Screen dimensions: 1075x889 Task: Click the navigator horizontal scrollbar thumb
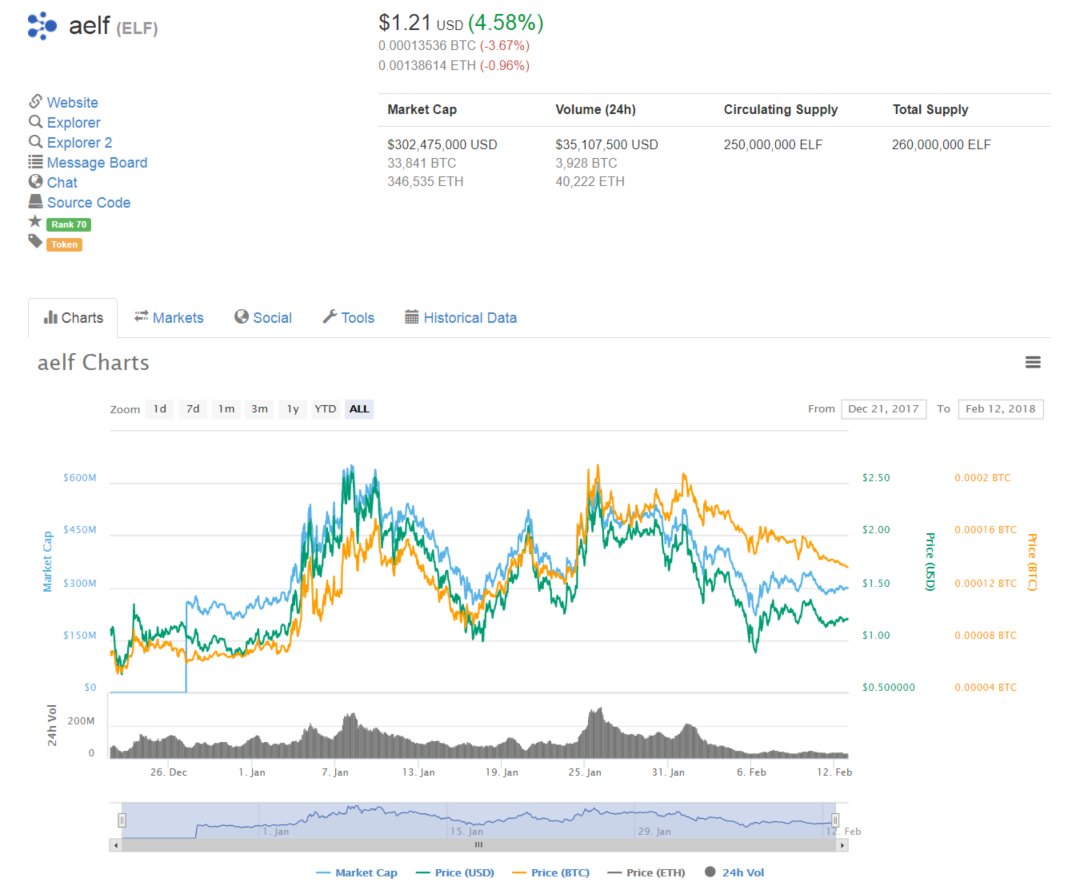[479, 845]
